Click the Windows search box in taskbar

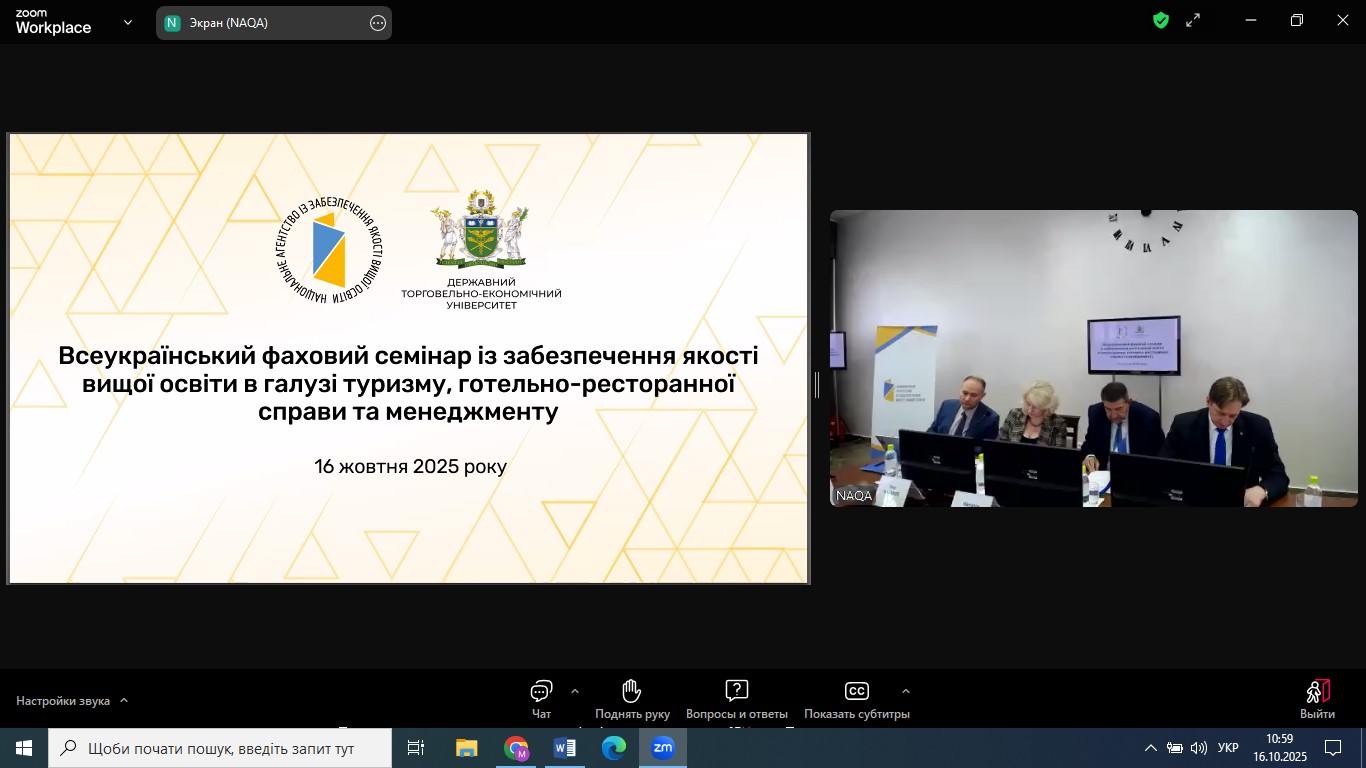point(220,748)
